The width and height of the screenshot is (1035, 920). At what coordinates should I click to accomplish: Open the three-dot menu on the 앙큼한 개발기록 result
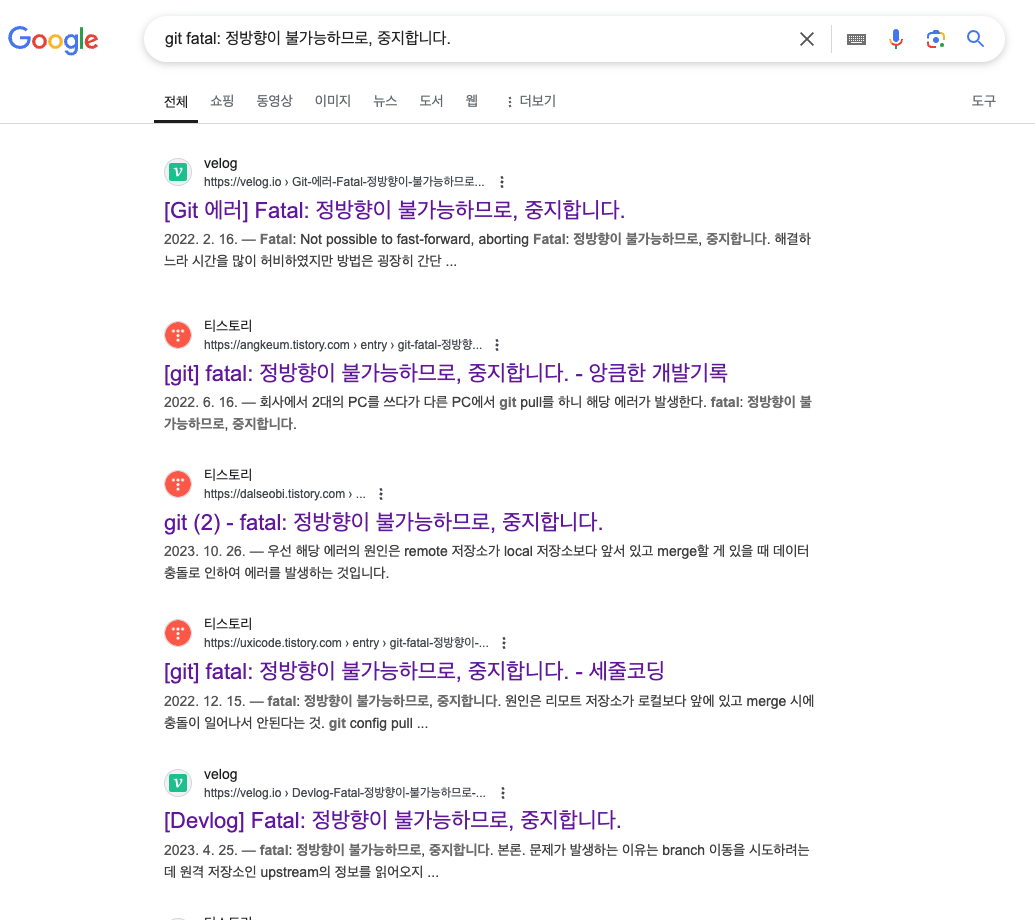coord(497,344)
